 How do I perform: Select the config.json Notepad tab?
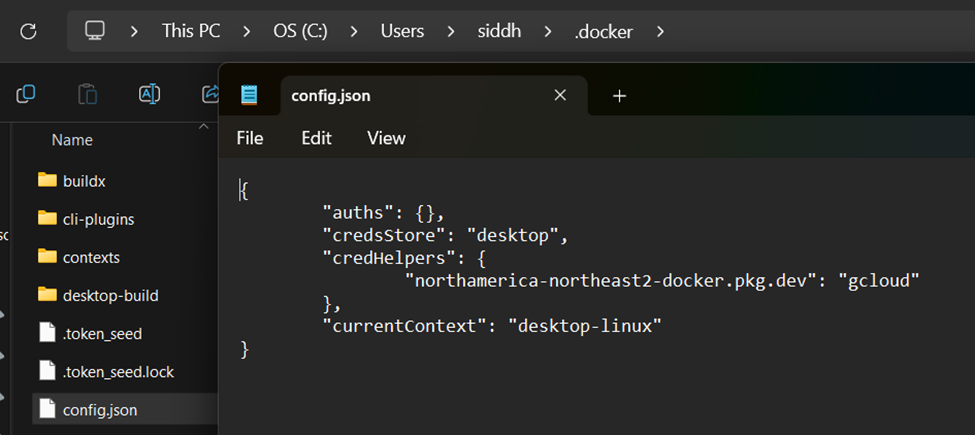click(434, 96)
